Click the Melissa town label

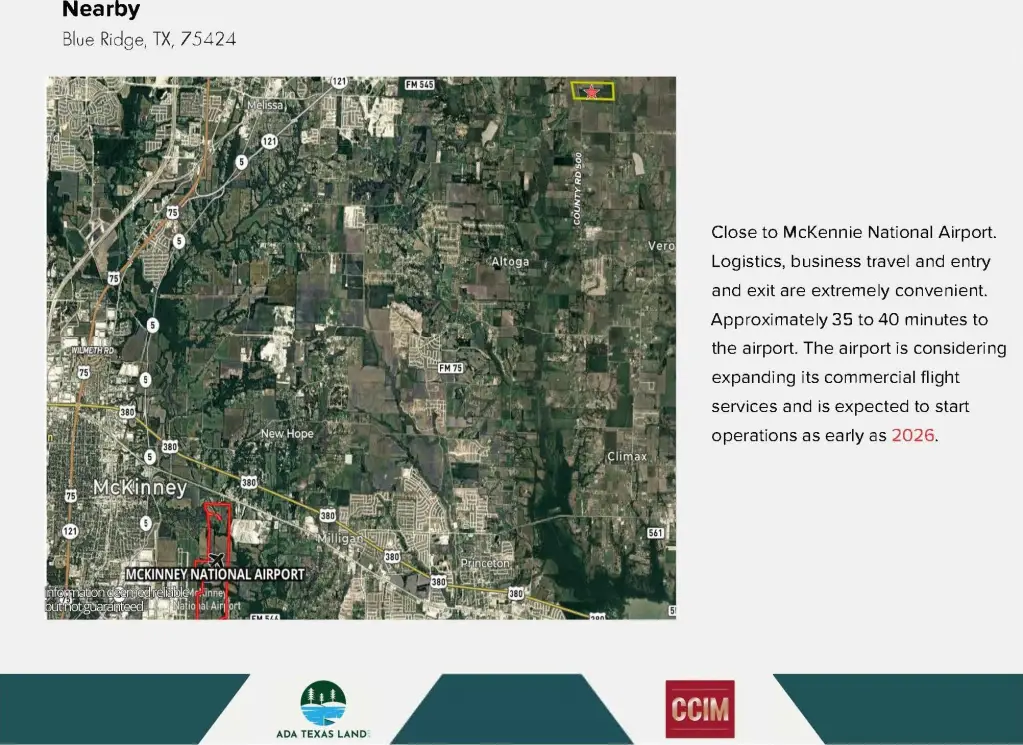[266, 105]
